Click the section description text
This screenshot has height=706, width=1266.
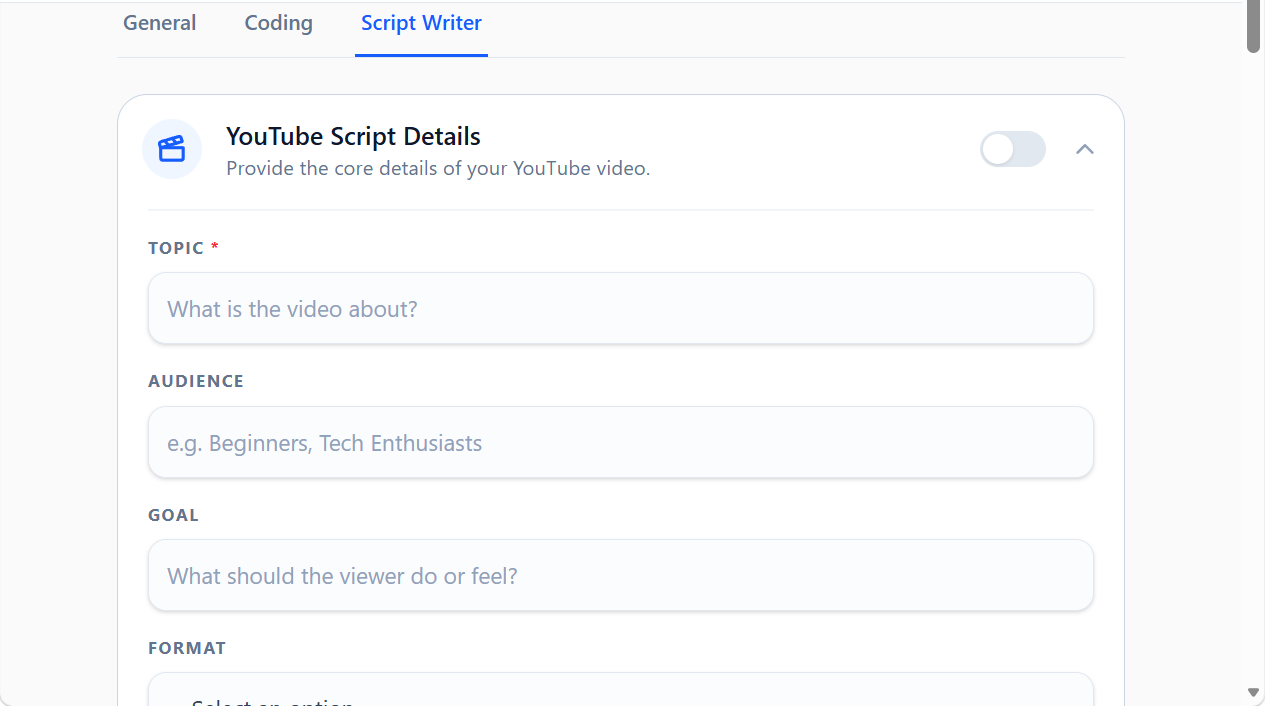(437, 168)
